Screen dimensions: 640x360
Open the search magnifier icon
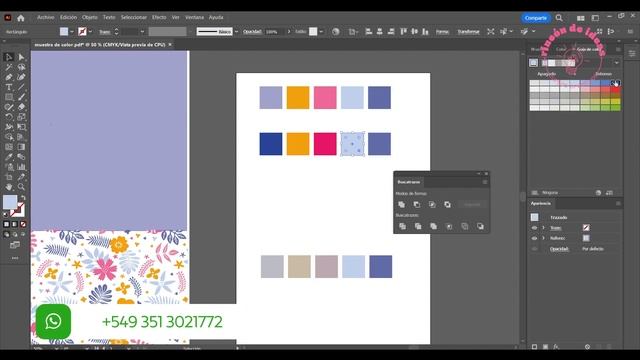[x=559, y=18]
